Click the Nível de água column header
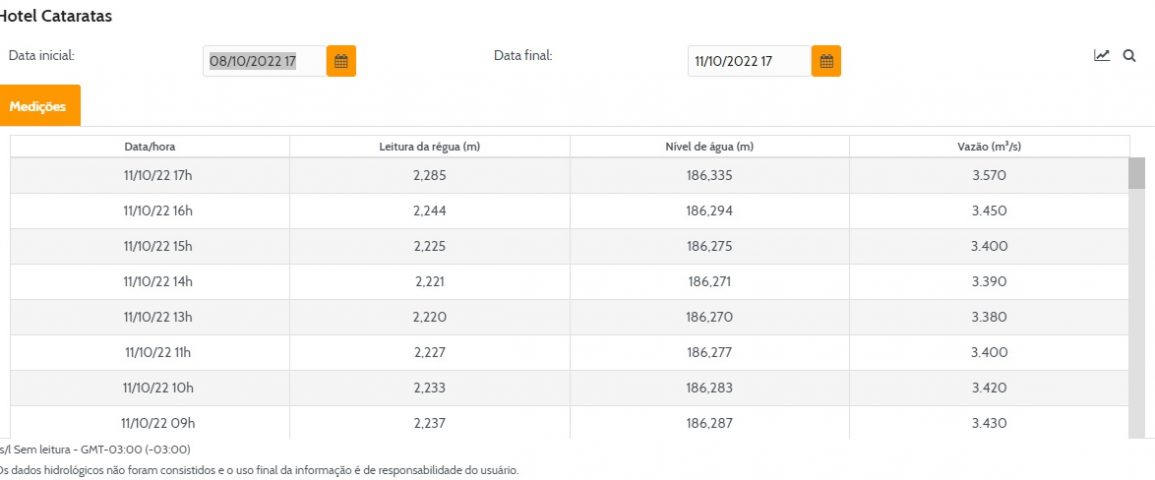The width and height of the screenshot is (1155, 480). [x=710, y=147]
